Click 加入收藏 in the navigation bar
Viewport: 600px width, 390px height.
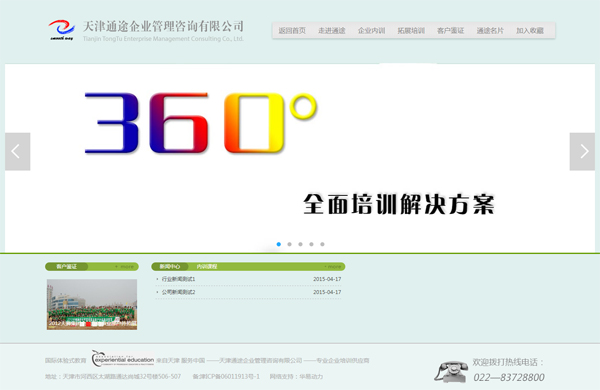click(530, 31)
